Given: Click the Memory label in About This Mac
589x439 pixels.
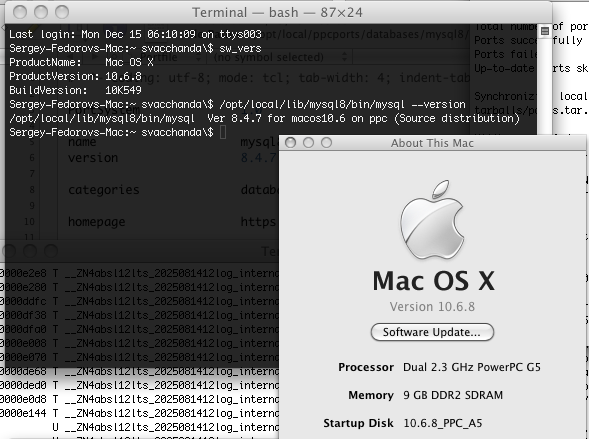Looking at the screenshot, I should (371, 395).
